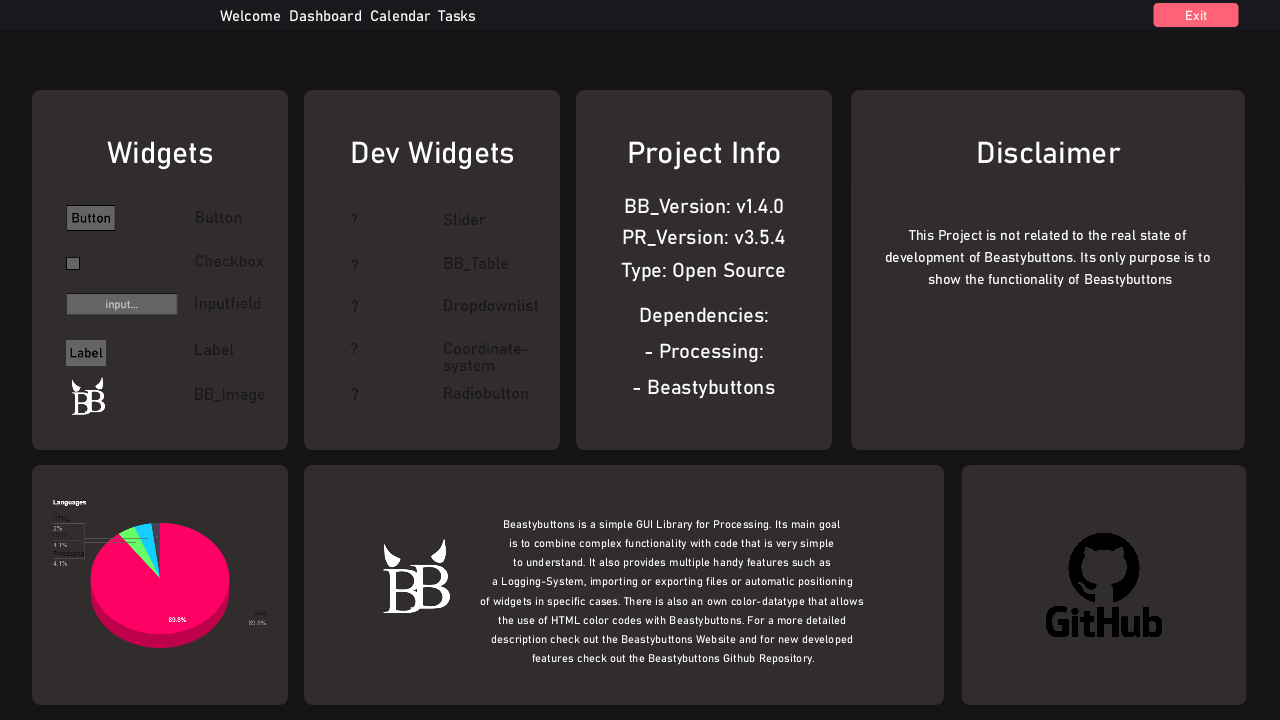Toggle the sample checkbox in Widgets

73,263
